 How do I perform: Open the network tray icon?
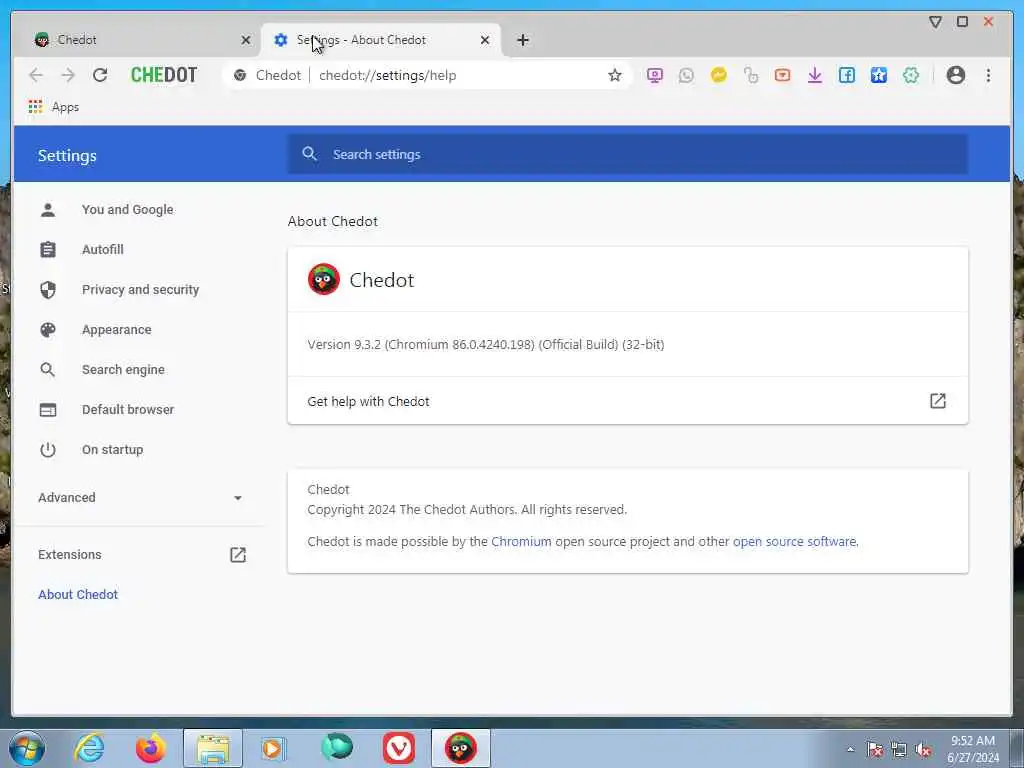pos(899,750)
